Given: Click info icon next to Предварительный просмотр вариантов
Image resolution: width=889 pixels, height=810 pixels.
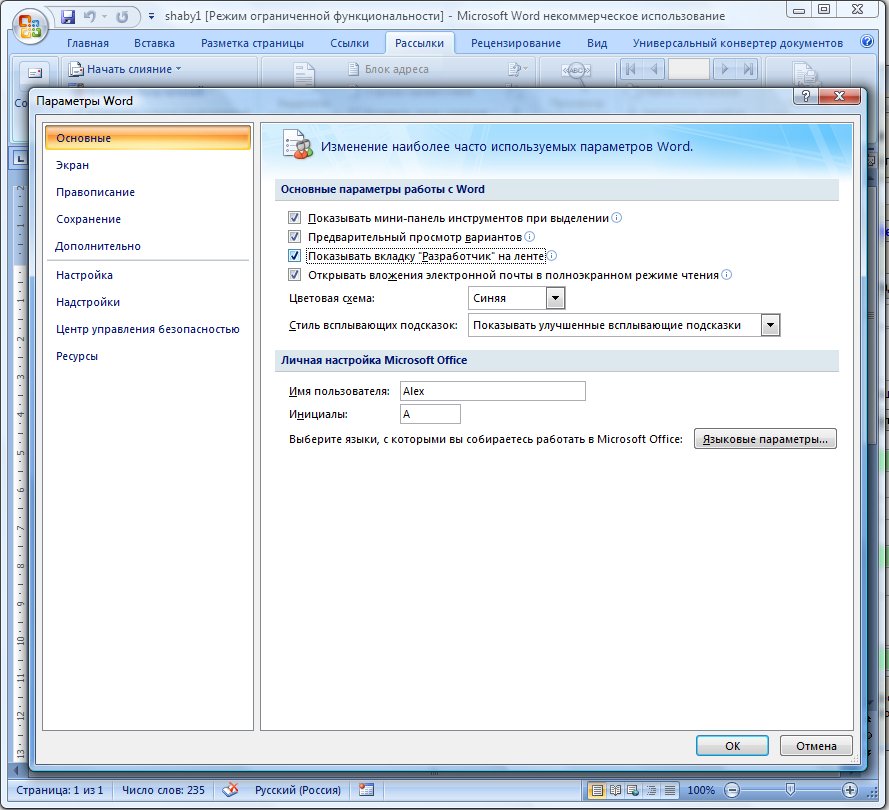Looking at the screenshot, I should pyautogui.click(x=529, y=236).
